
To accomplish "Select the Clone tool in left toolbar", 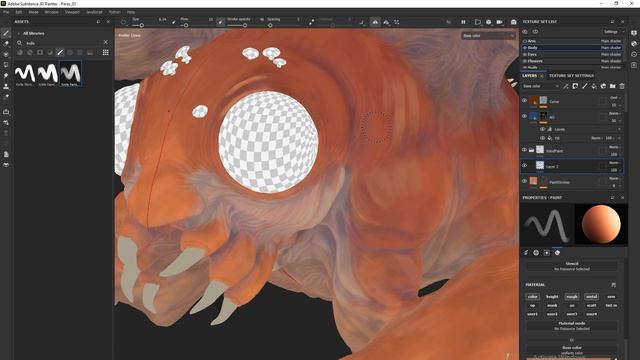I will (x=6, y=87).
